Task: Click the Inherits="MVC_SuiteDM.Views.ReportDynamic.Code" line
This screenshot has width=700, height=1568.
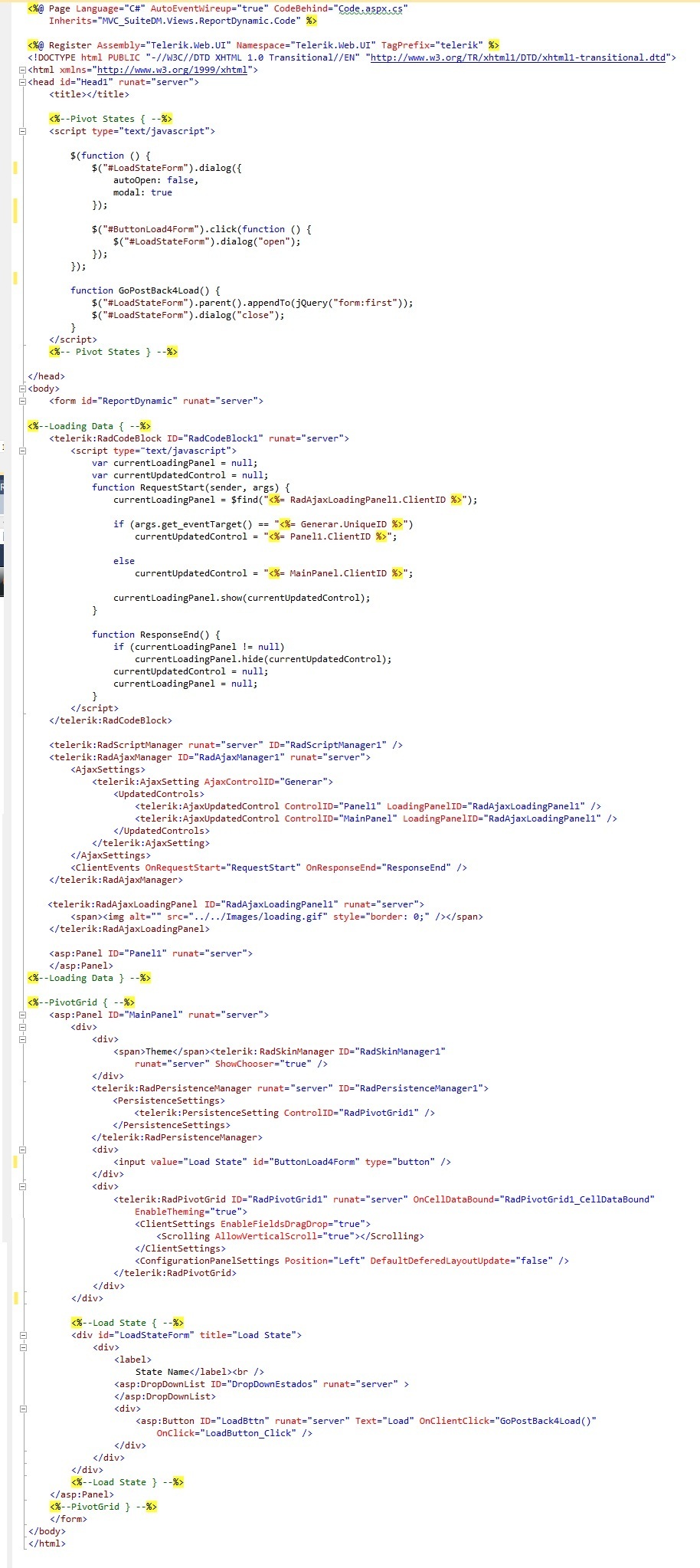Action: (x=183, y=21)
